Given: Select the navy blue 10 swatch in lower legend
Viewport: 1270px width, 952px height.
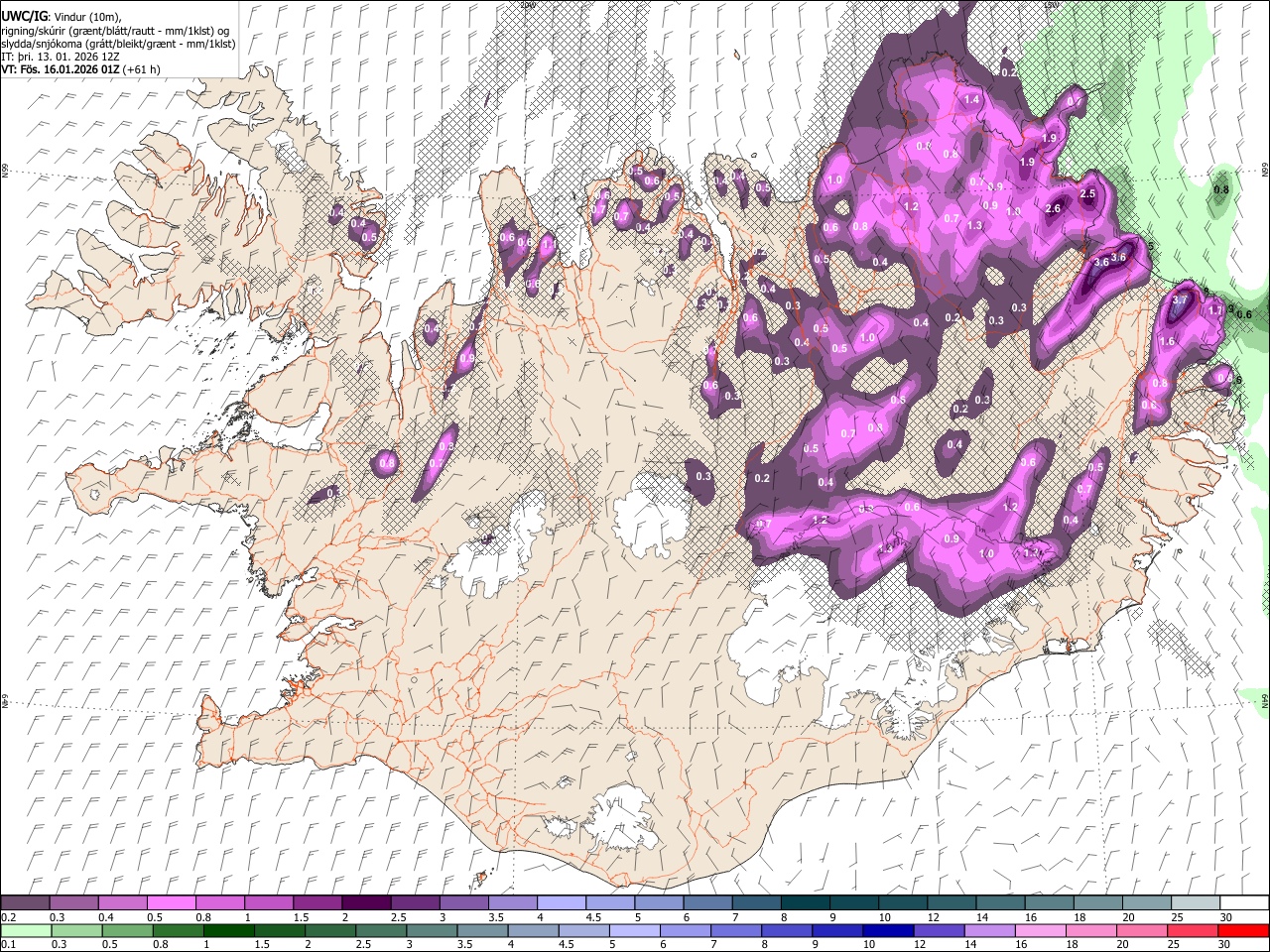Looking at the screenshot, I should pos(886,930).
